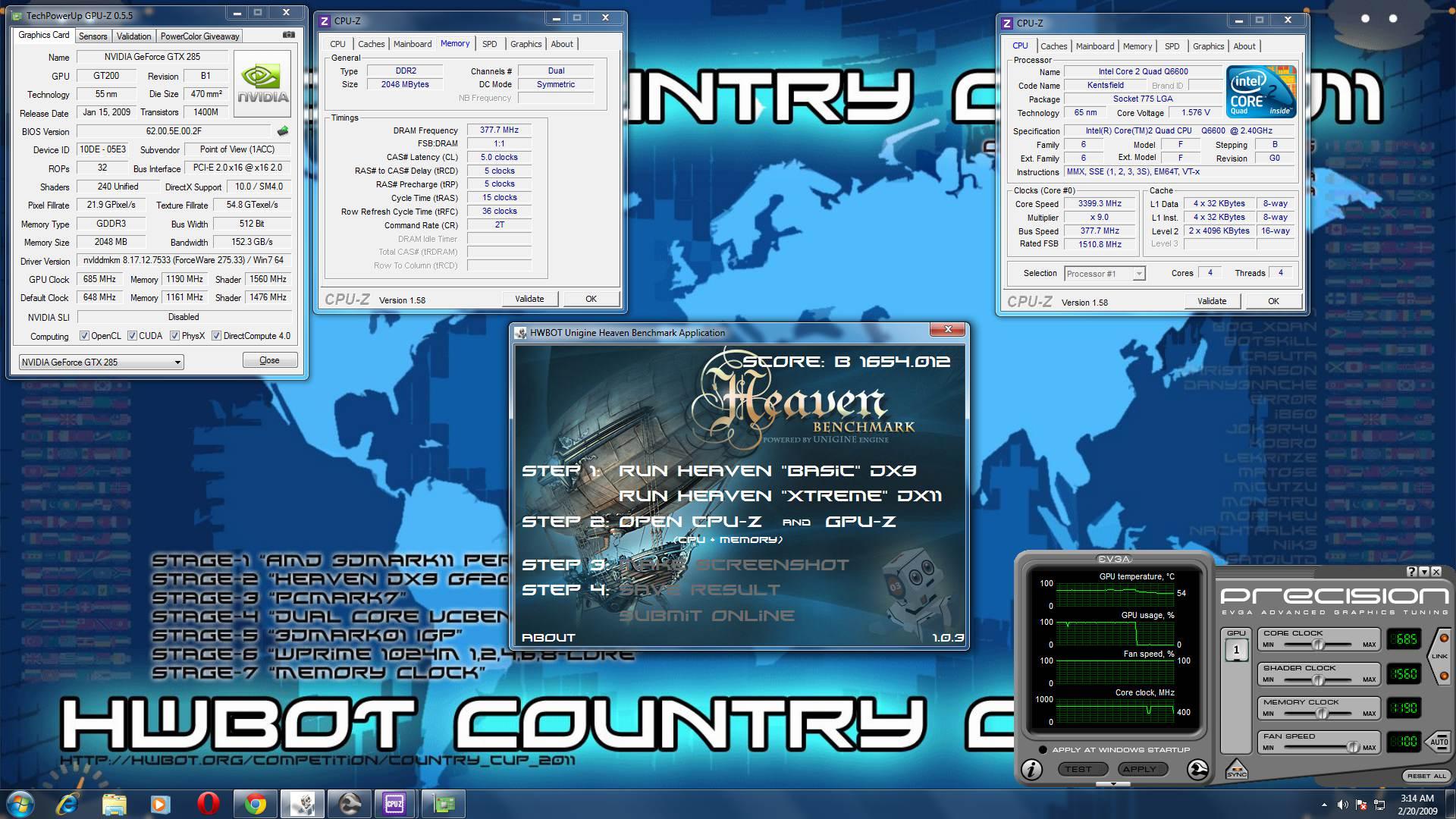This screenshot has height=819, width=1456.
Task: Switch to EVGA Precision taskbar item
Action: pos(349,804)
